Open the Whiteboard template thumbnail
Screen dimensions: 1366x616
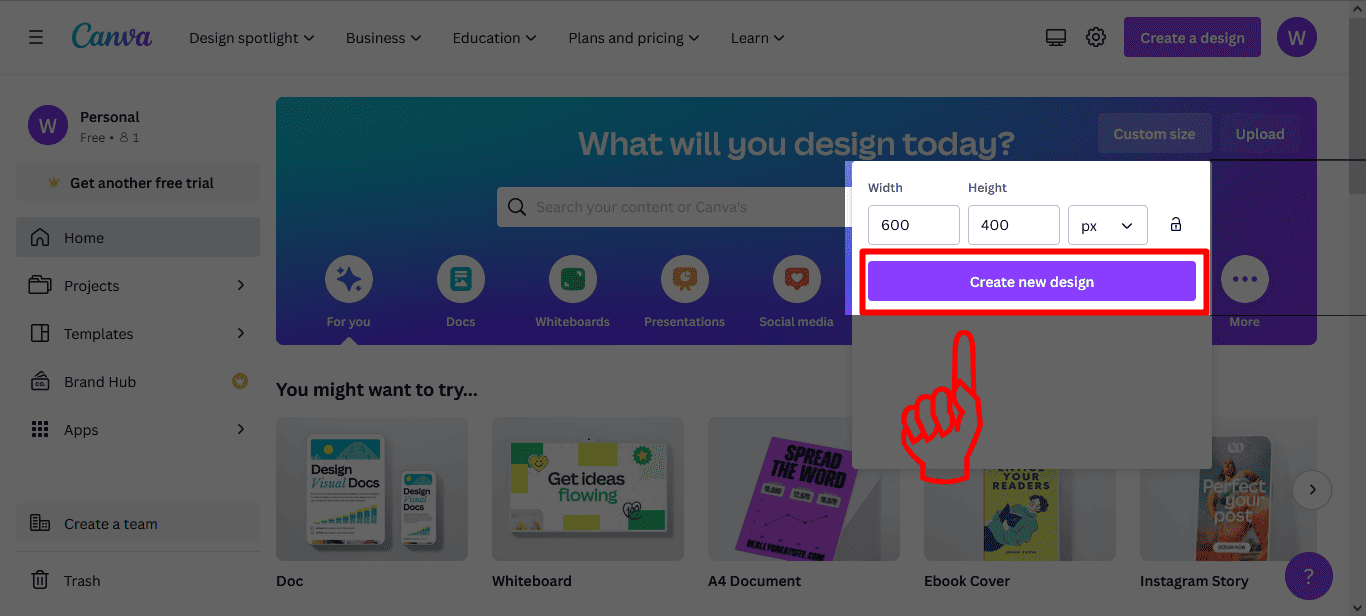tap(588, 489)
